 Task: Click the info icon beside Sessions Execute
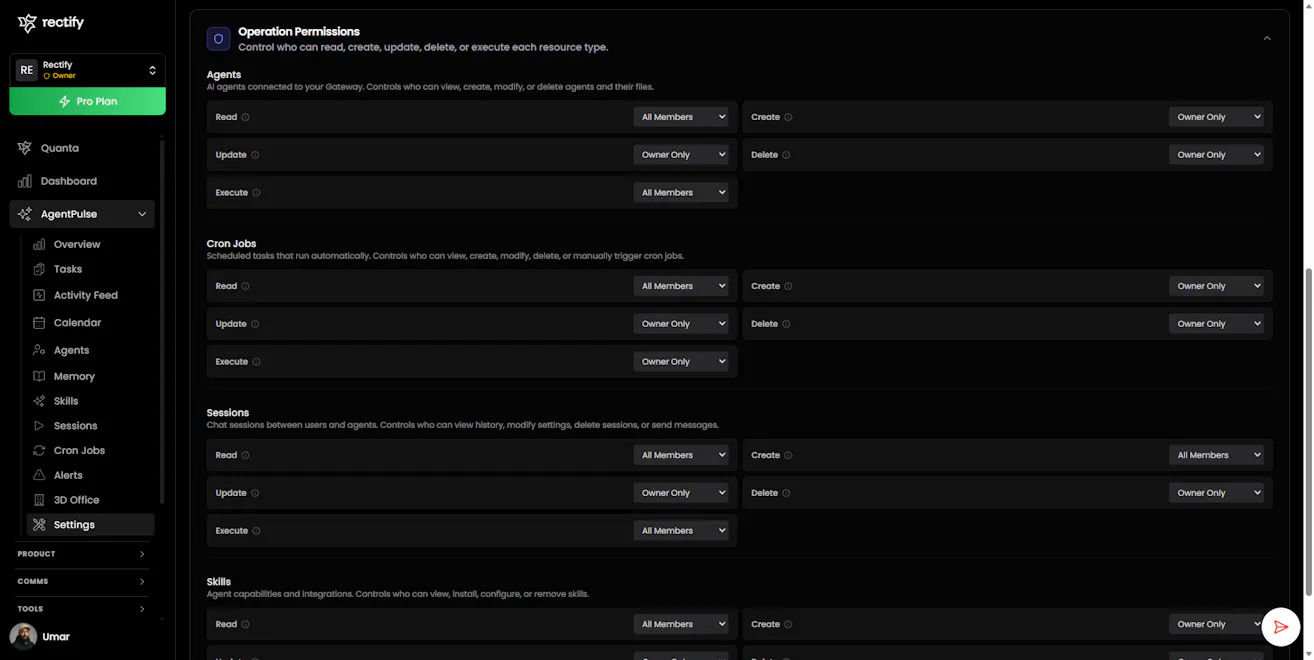click(x=256, y=531)
